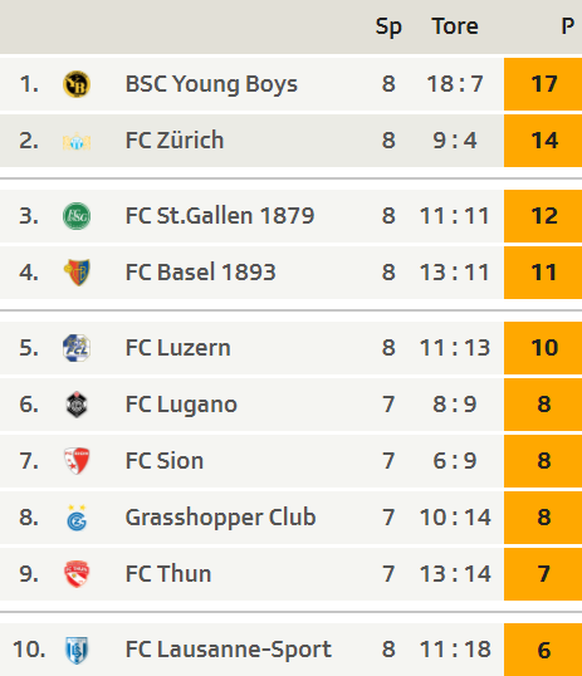Click the FC Lausanne-Sport crest

point(76,650)
